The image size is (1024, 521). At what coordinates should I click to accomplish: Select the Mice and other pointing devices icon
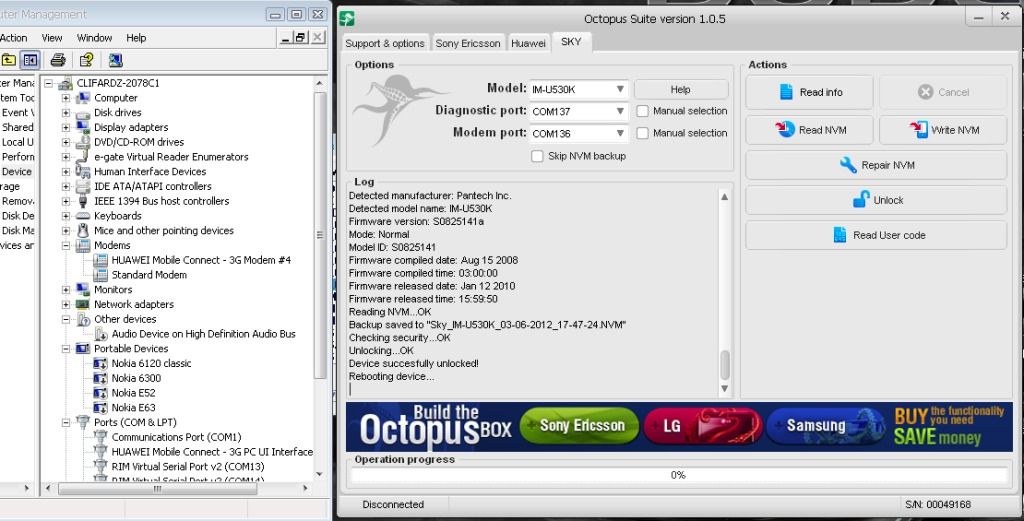(83, 230)
